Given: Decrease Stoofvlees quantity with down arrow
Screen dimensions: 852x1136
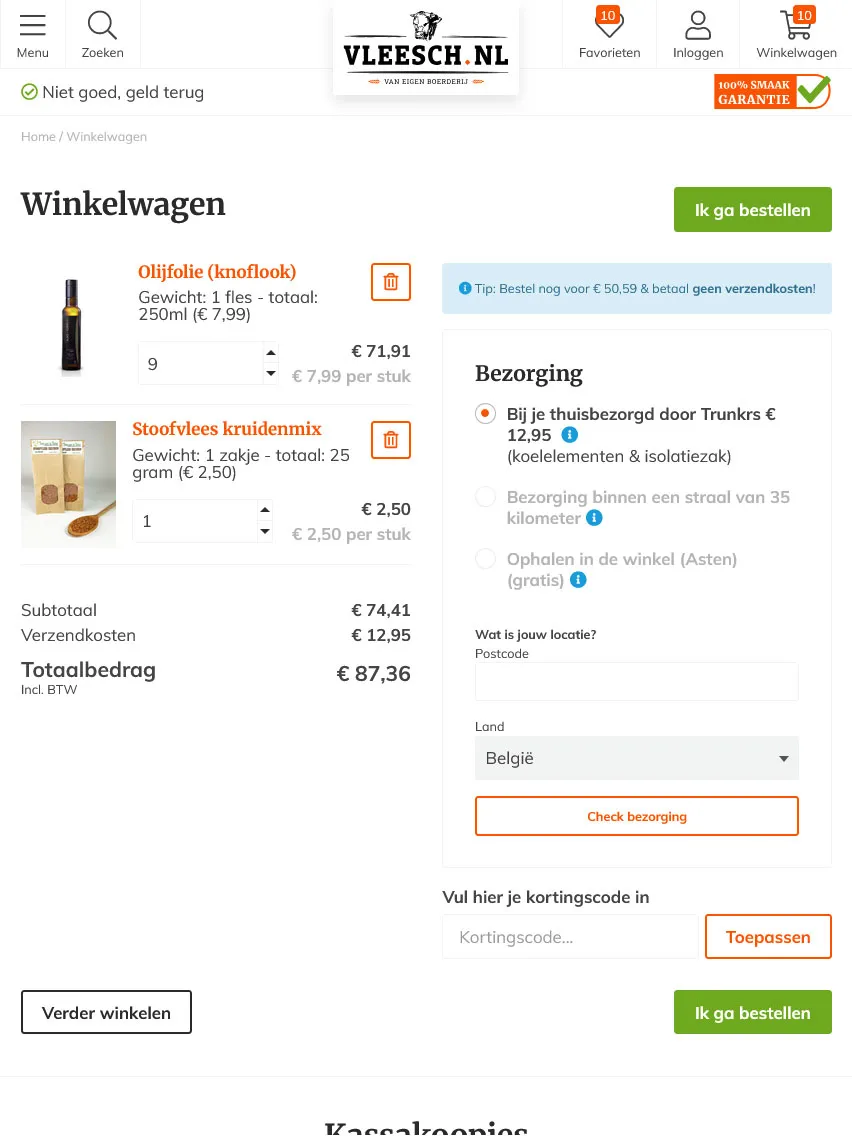Looking at the screenshot, I should coord(265,530).
